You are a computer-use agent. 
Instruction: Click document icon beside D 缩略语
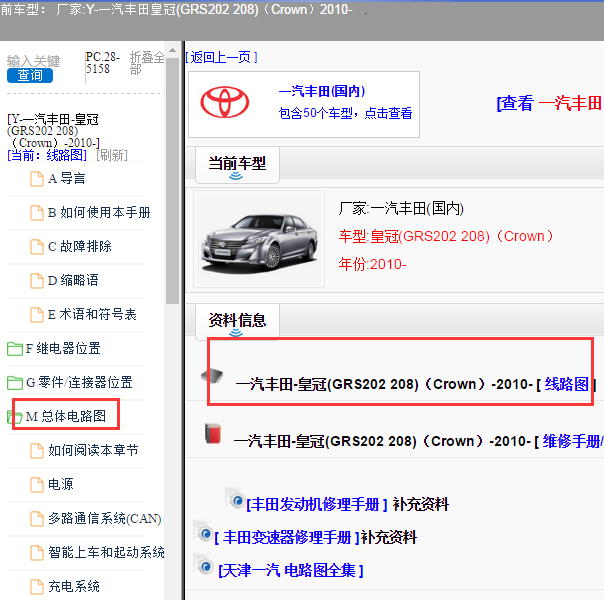[x=37, y=280]
